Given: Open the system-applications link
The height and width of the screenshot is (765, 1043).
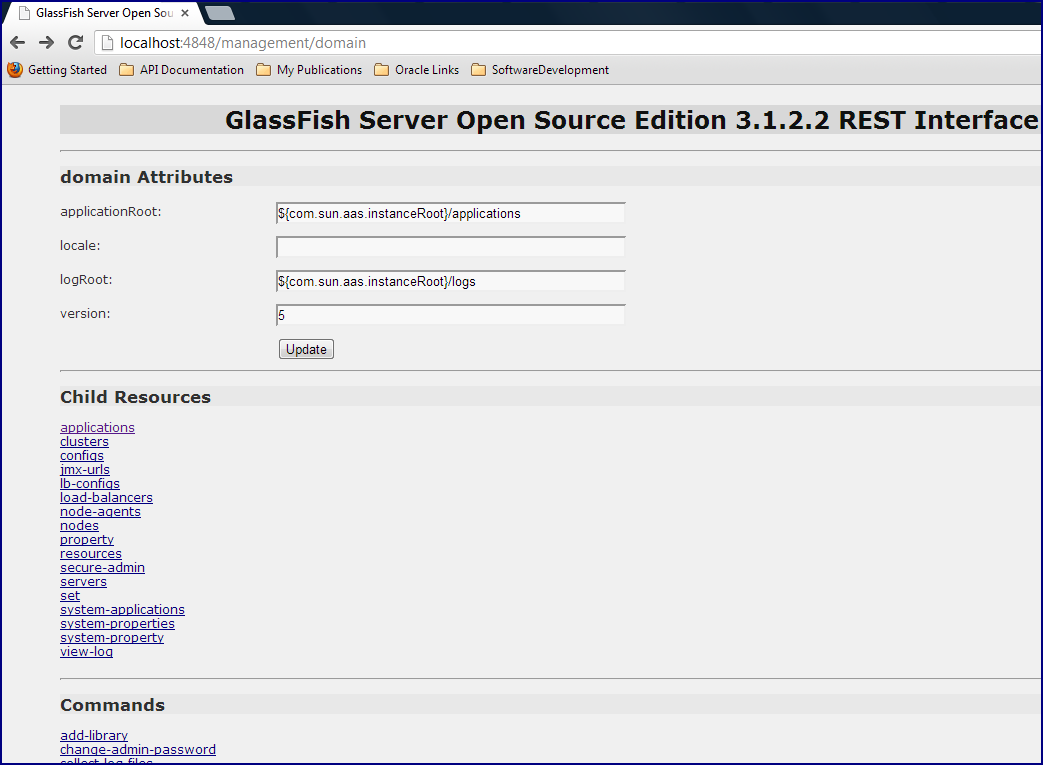Looking at the screenshot, I should pos(122,609).
